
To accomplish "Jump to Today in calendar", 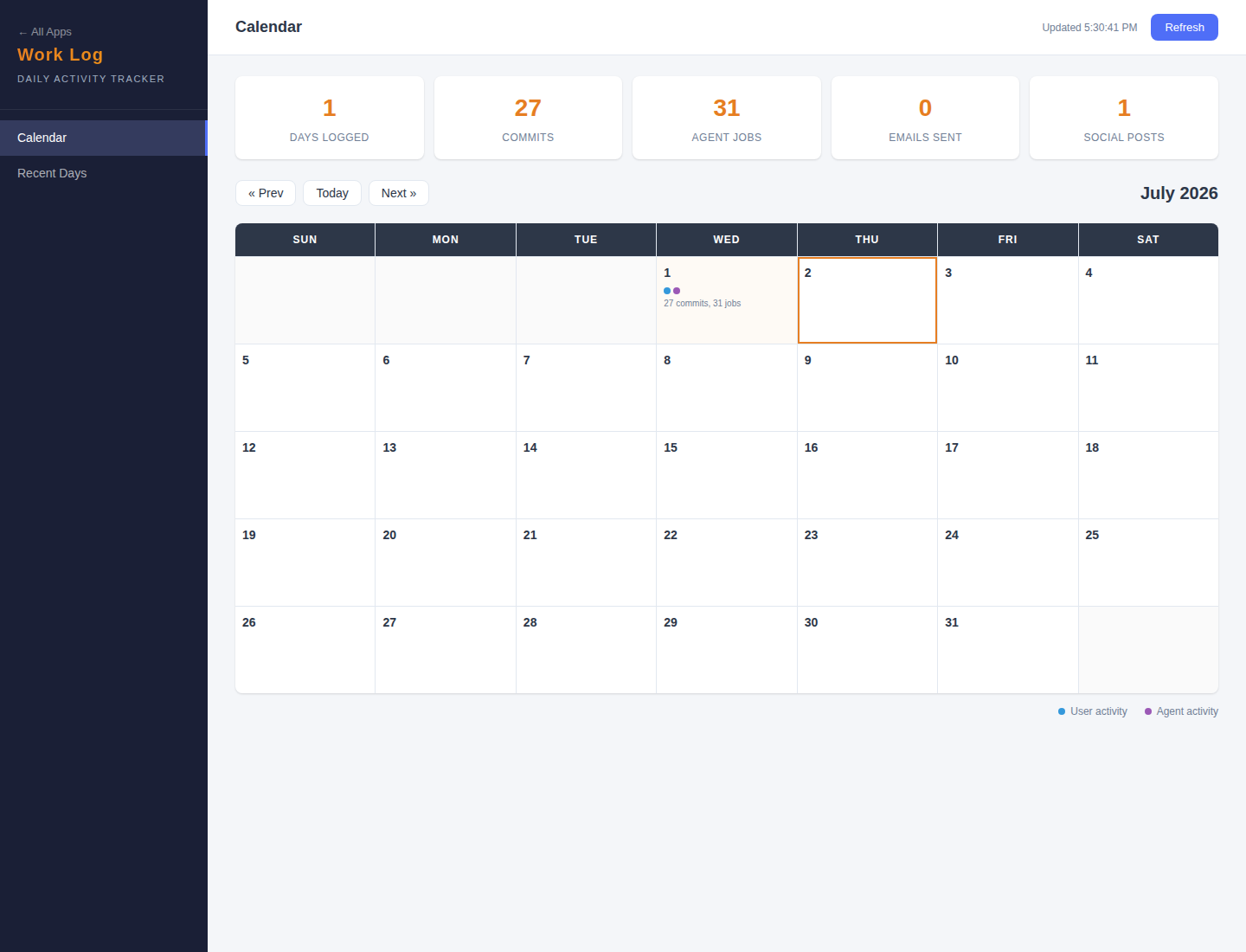I will point(332,193).
